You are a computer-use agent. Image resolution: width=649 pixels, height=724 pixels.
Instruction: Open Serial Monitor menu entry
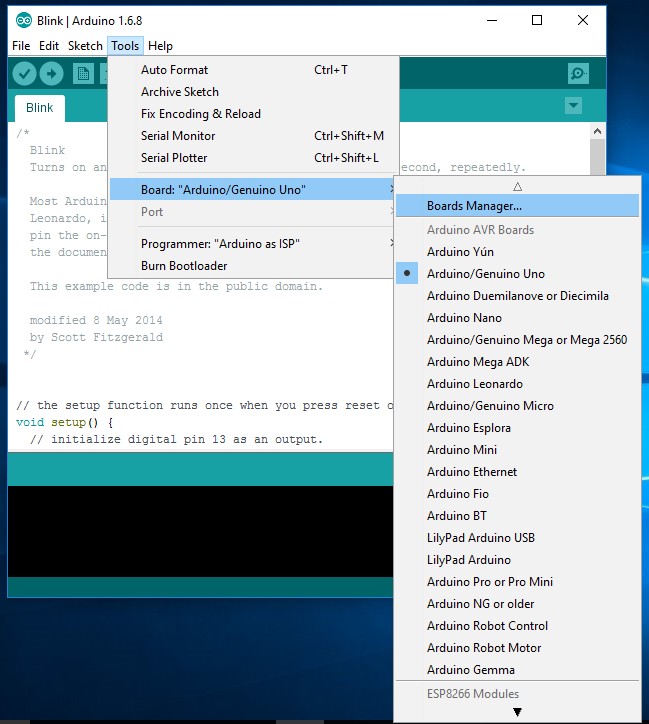(252, 136)
